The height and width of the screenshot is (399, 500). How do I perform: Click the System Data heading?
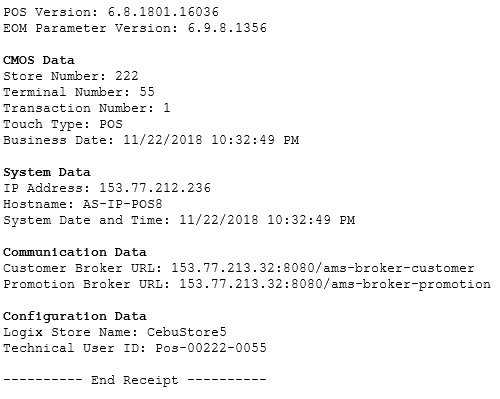click(47, 172)
